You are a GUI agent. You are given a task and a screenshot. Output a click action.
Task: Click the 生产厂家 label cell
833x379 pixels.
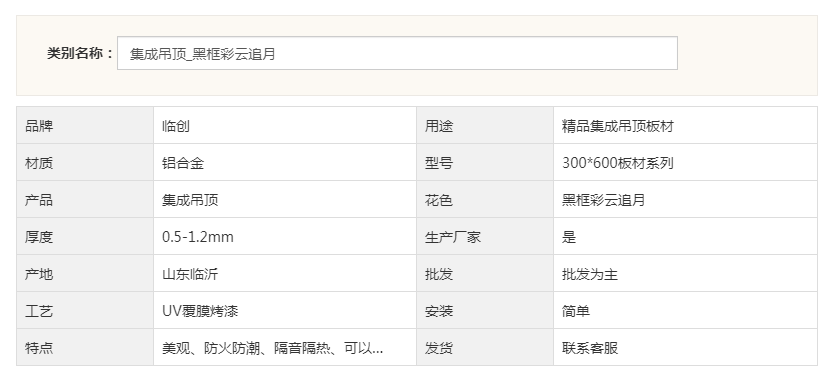click(x=485, y=237)
